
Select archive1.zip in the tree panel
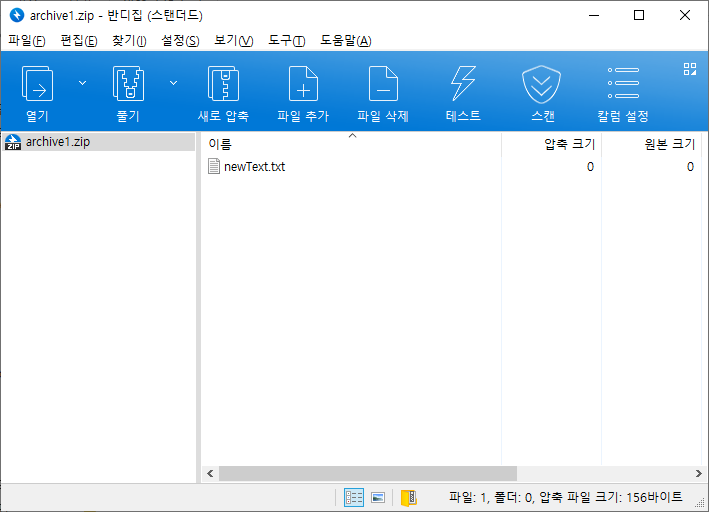tap(99, 142)
